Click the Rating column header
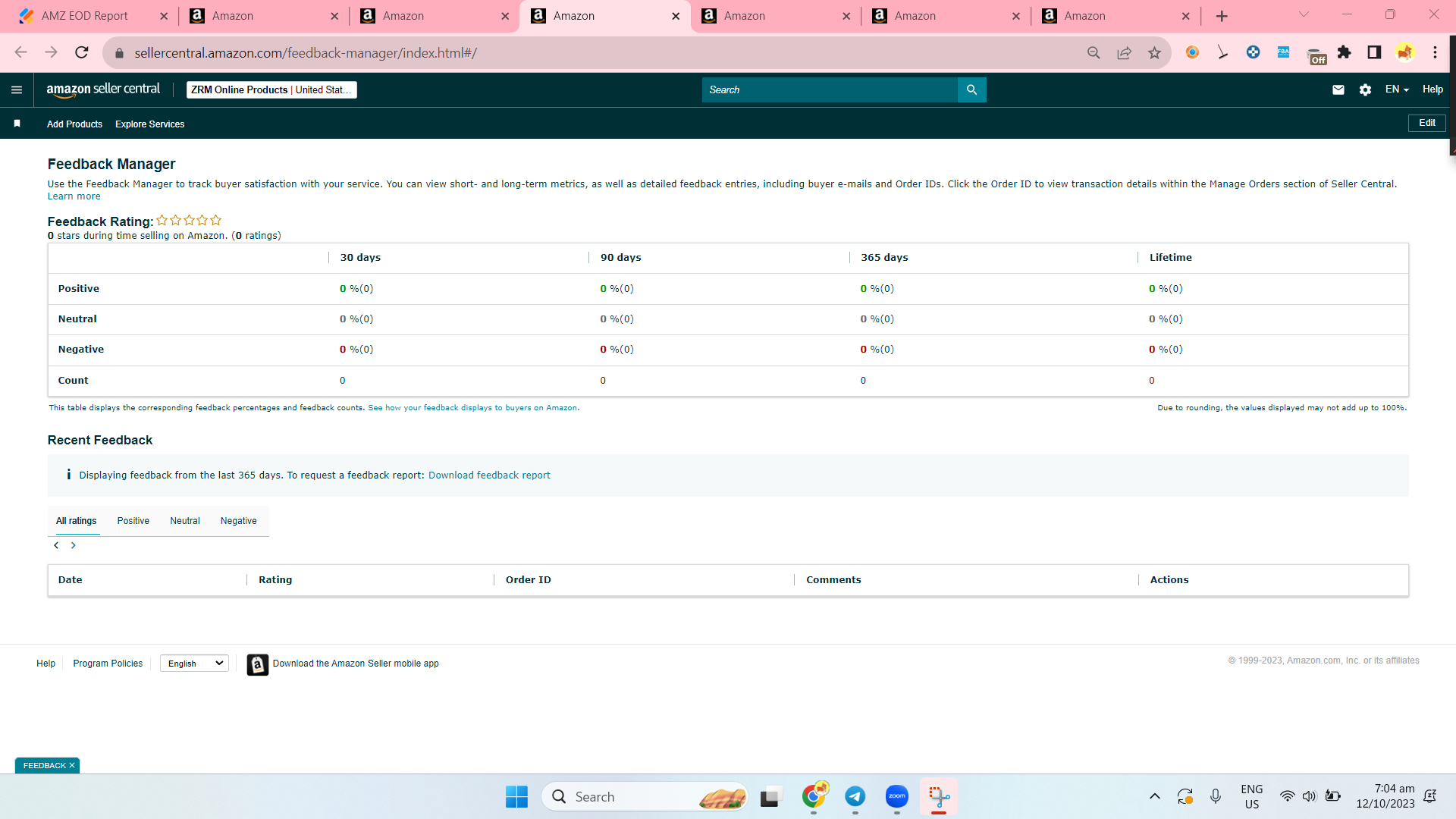Viewport: 1456px width, 819px height. pyautogui.click(x=275, y=580)
